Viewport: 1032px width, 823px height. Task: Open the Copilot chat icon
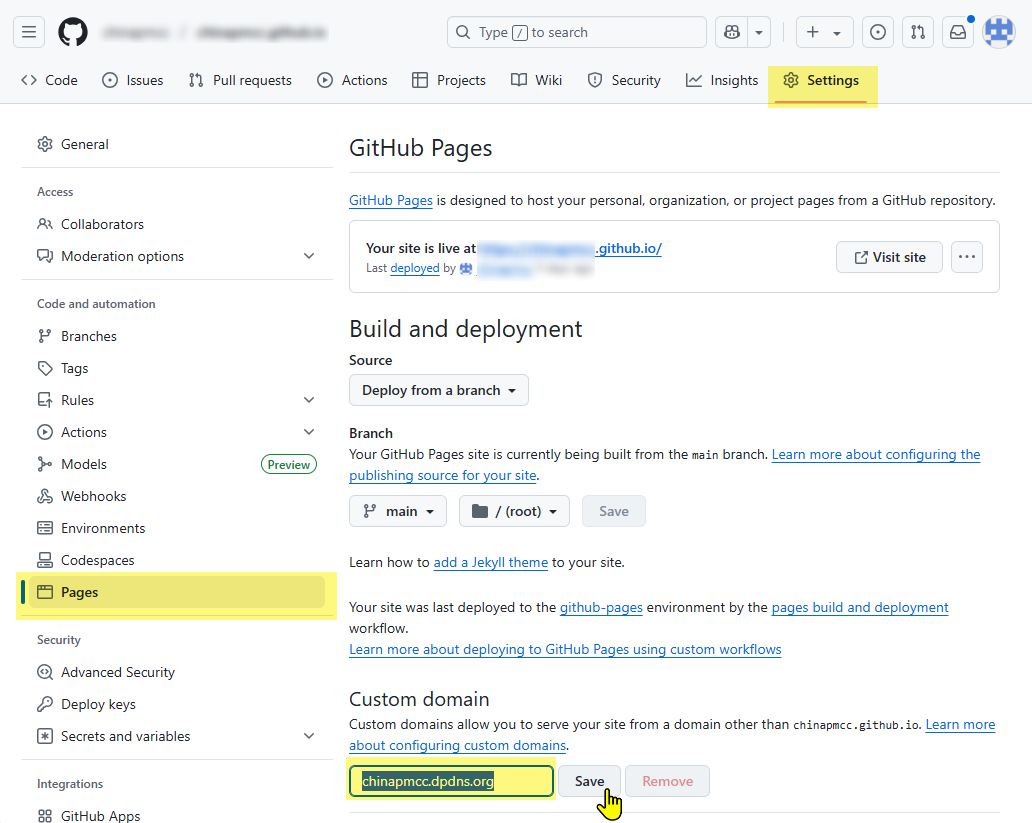pos(732,32)
